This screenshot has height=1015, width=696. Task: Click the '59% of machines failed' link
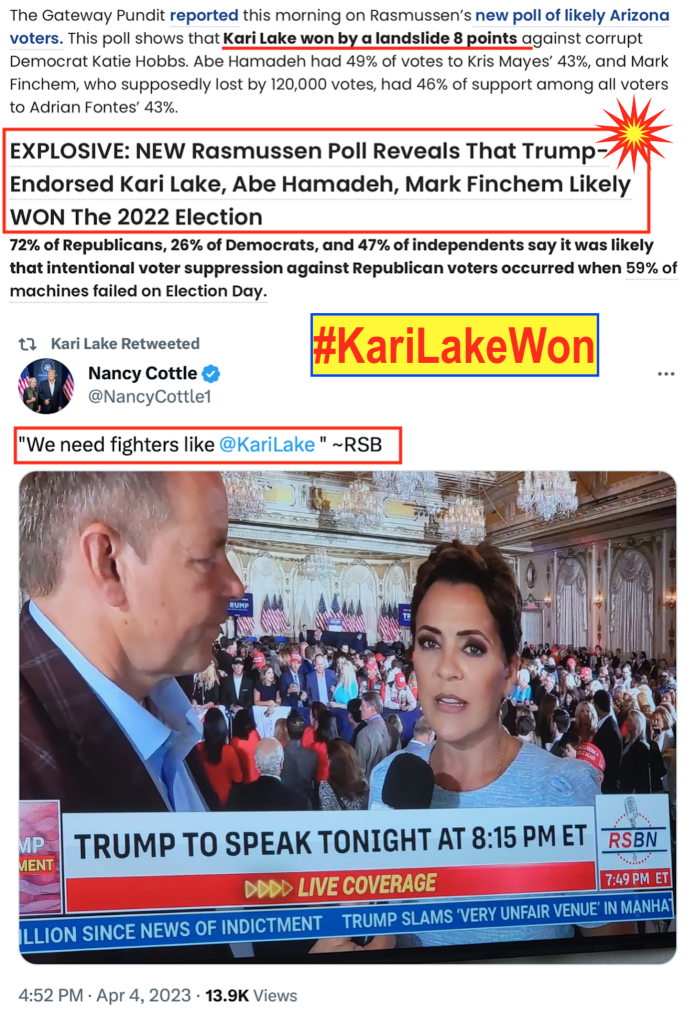click(651, 268)
